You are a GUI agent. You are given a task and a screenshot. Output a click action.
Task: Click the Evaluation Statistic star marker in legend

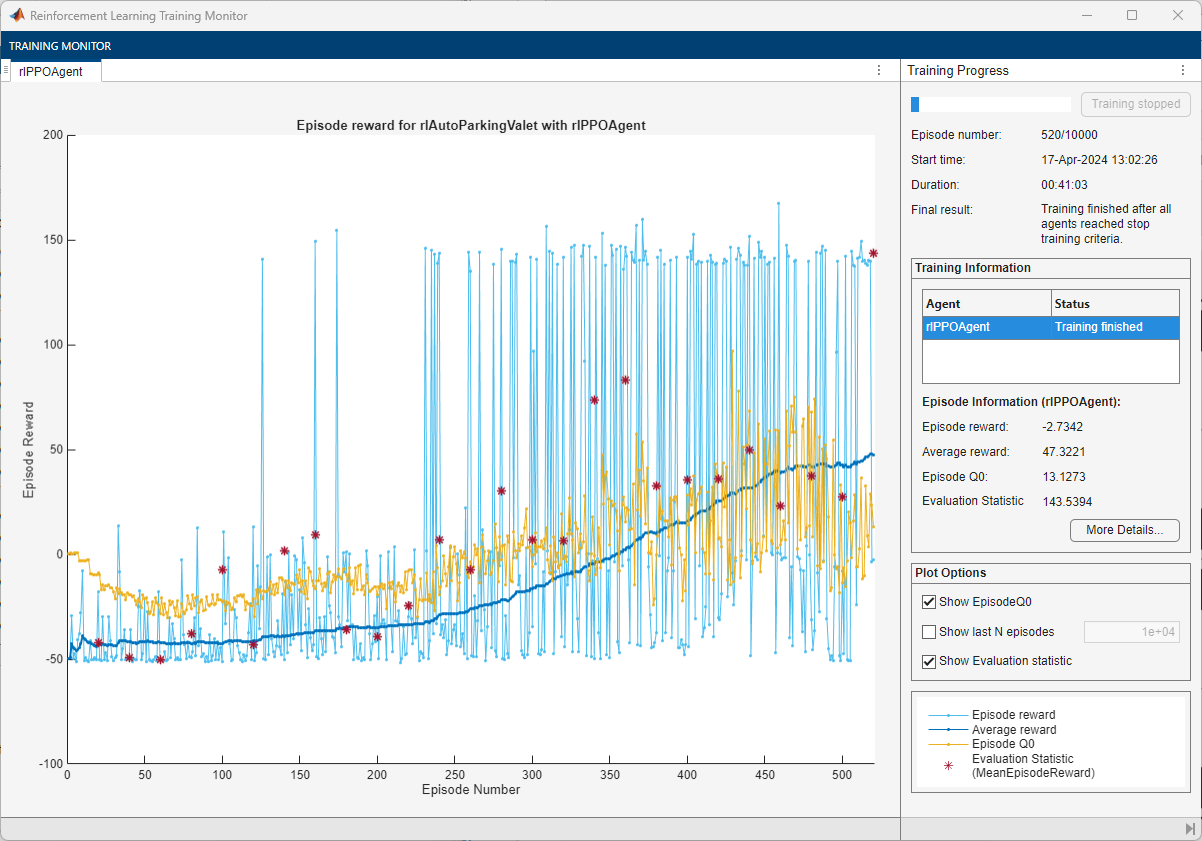pos(948,765)
